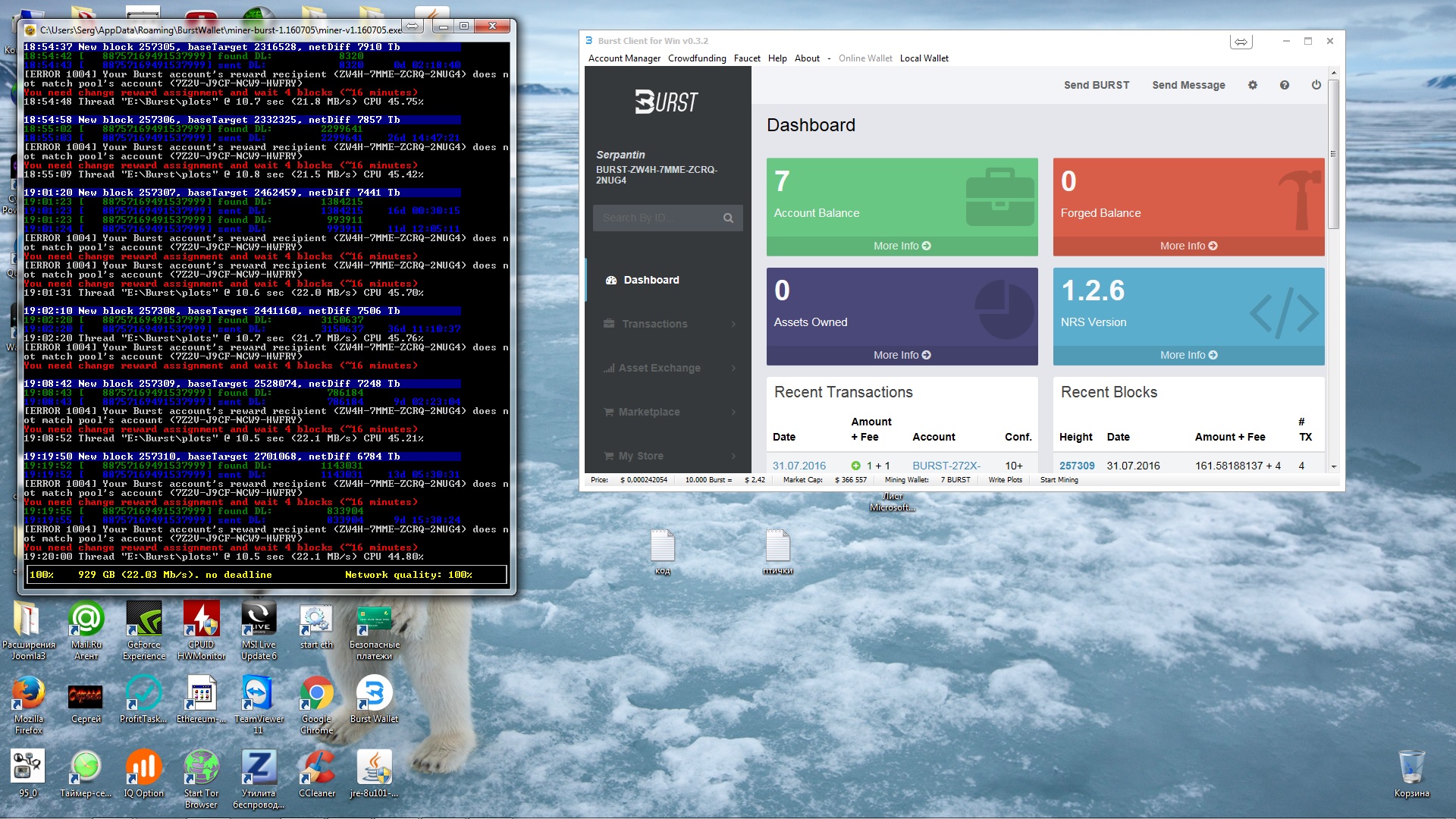Screen dimensions: 1456x819
Task: Open the Recycle Bin (Корзина)
Action: coord(1411,773)
